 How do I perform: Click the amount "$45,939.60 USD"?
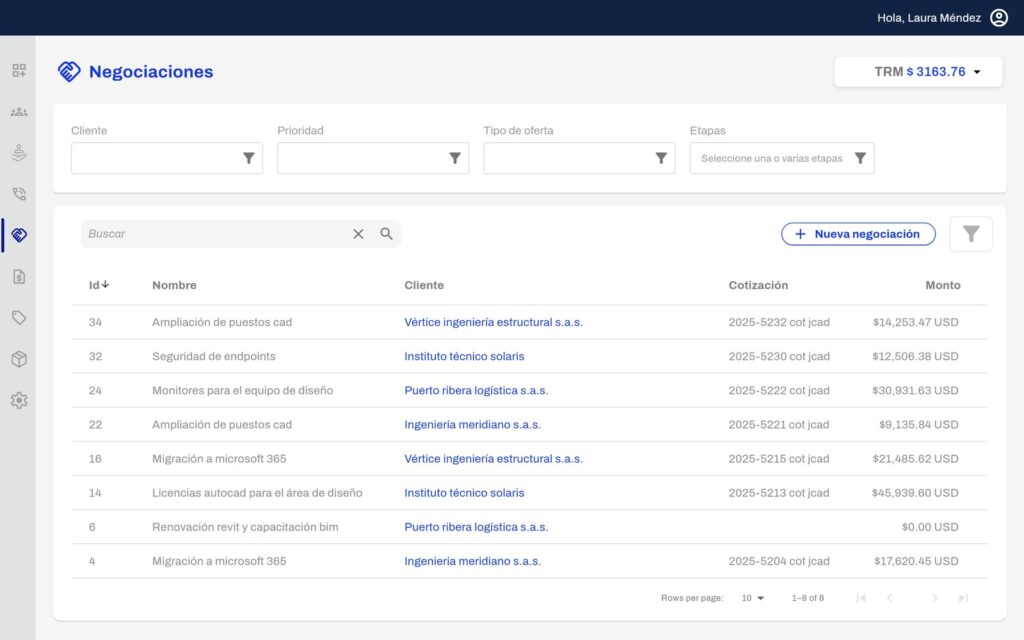(x=915, y=493)
